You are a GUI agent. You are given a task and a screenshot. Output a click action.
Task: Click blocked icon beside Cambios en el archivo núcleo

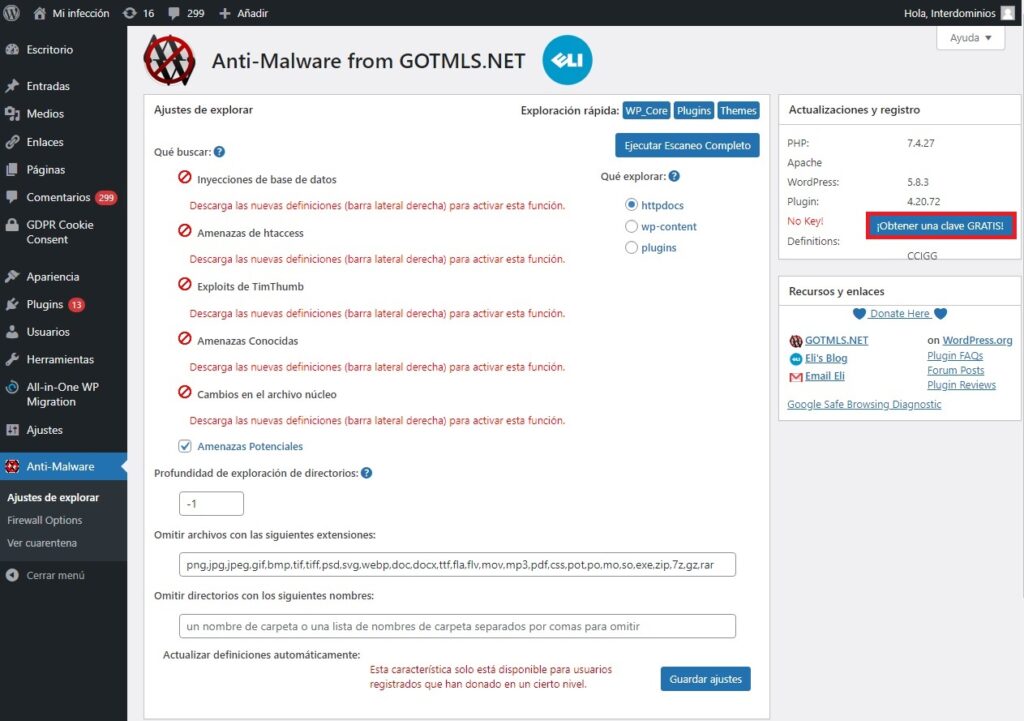pos(185,392)
